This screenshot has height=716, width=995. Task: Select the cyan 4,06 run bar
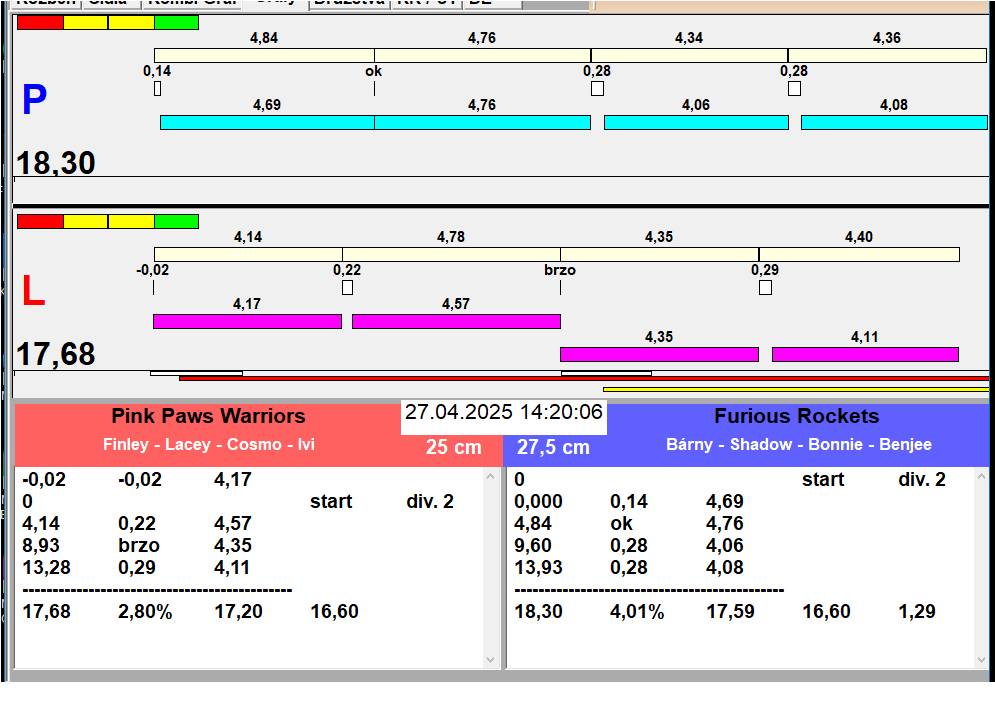pyautogui.click(x=696, y=122)
